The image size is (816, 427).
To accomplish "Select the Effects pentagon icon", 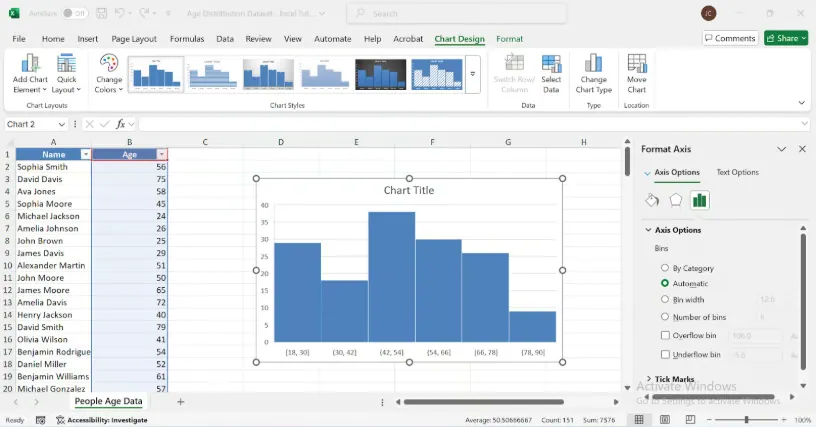I will [x=676, y=200].
